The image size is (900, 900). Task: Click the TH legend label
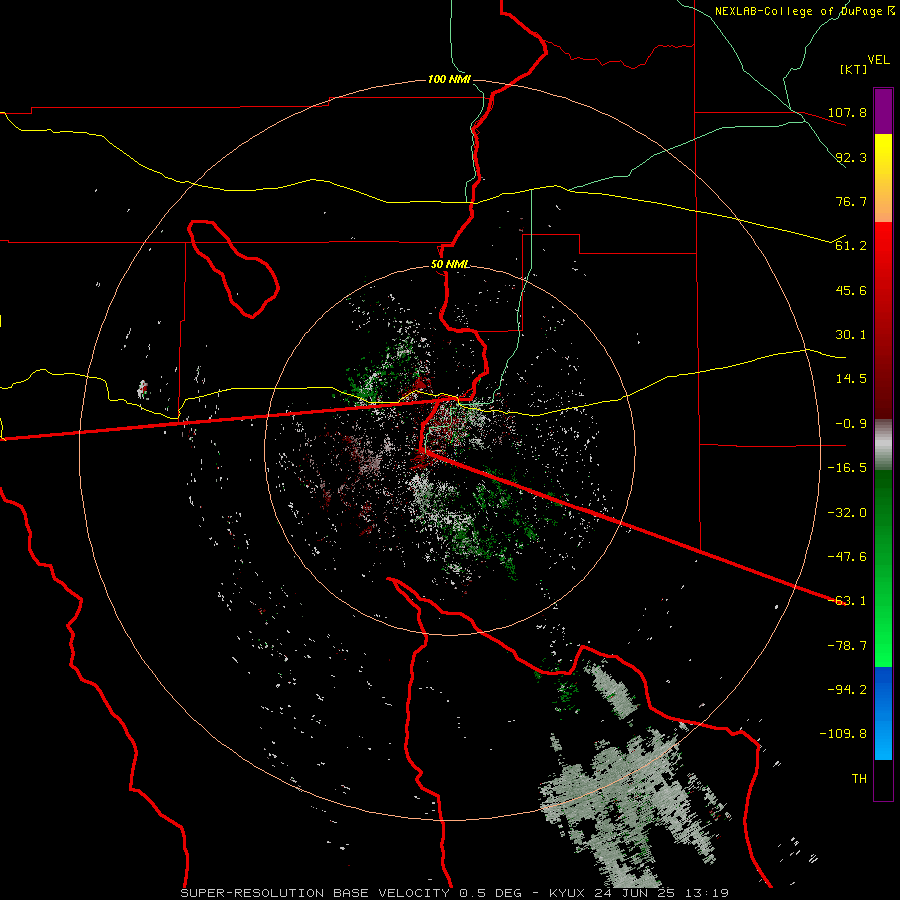coord(859,779)
